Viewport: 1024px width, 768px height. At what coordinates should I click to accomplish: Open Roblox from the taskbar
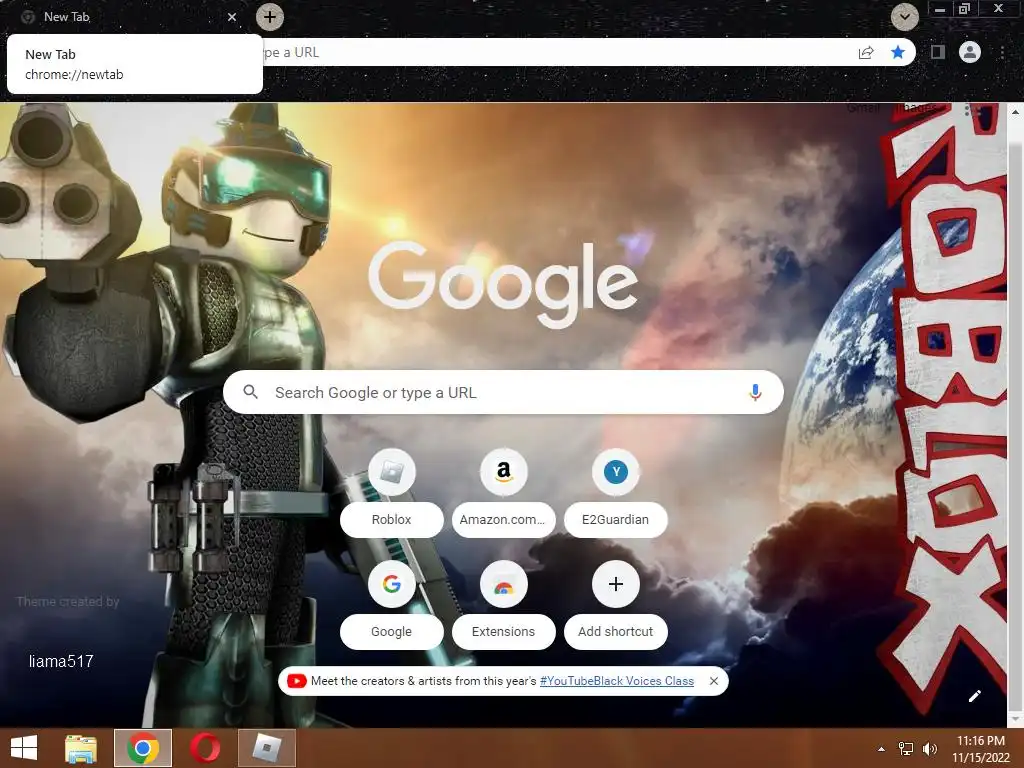tap(266, 748)
